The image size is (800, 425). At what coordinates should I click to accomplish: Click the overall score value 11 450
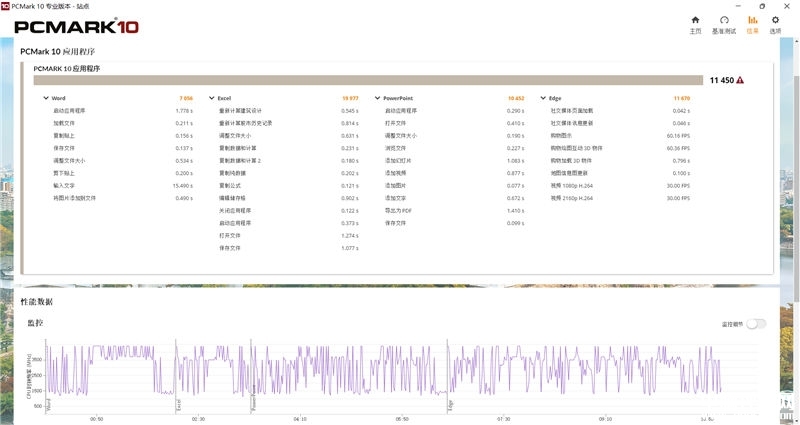click(x=721, y=80)
